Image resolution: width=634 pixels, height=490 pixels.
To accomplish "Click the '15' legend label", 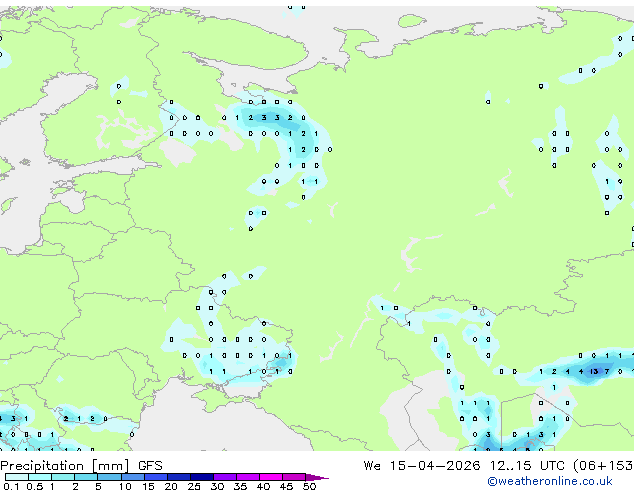I will [x=148, y=486].
